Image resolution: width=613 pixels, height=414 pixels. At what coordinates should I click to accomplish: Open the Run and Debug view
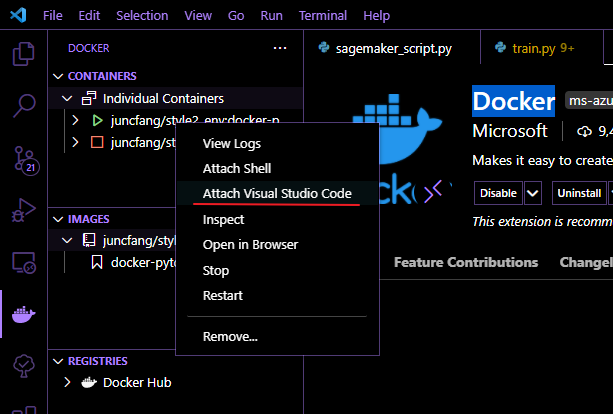(x=23, y=210)
